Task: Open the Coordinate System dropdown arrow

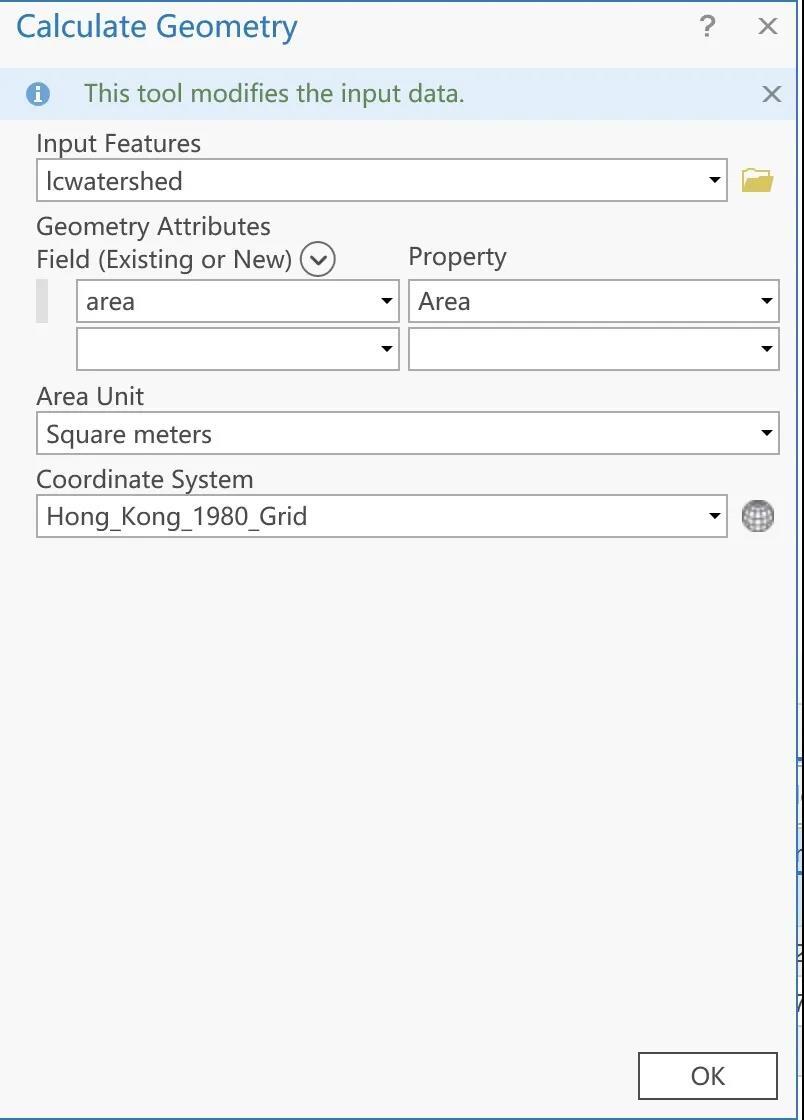Action: [714, 517]
